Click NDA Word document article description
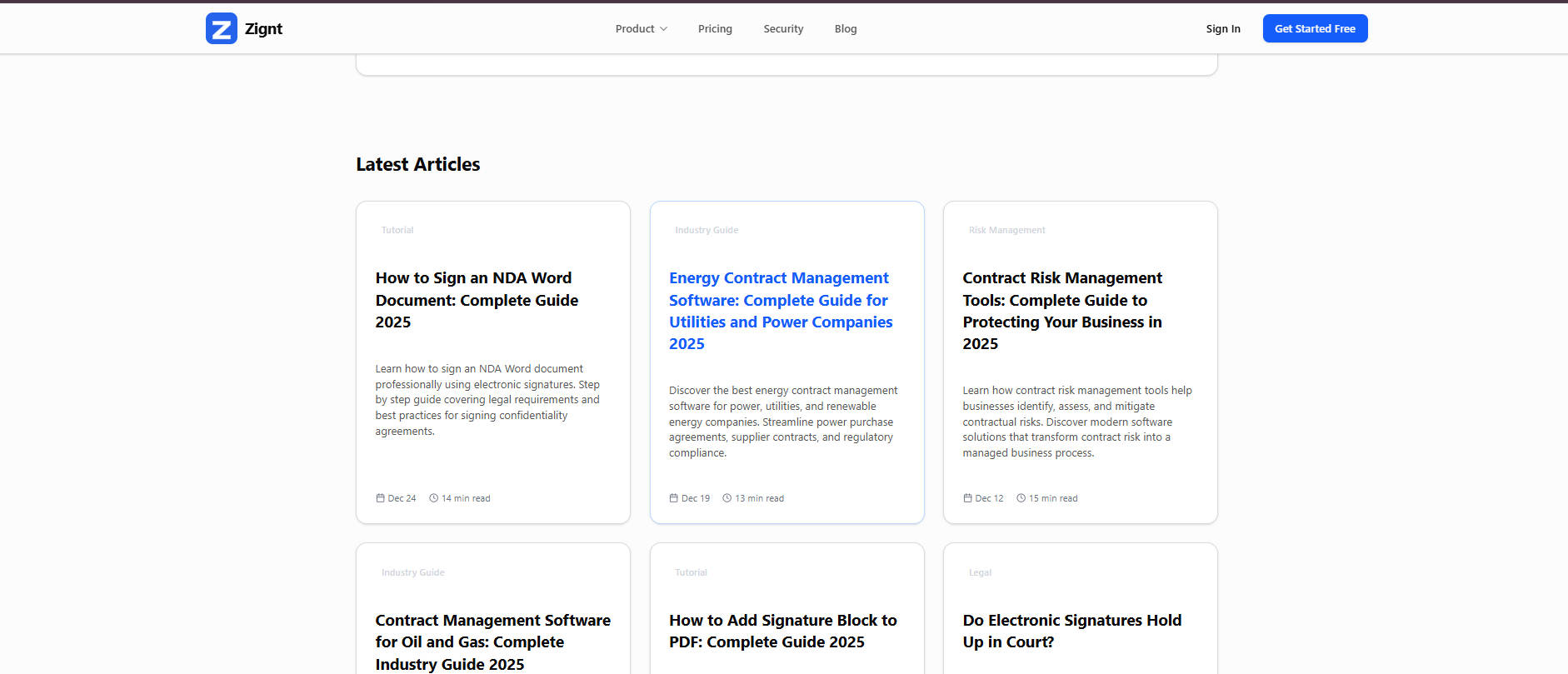The height and width of the screenshot is (674, 1568). coord(487,400)
